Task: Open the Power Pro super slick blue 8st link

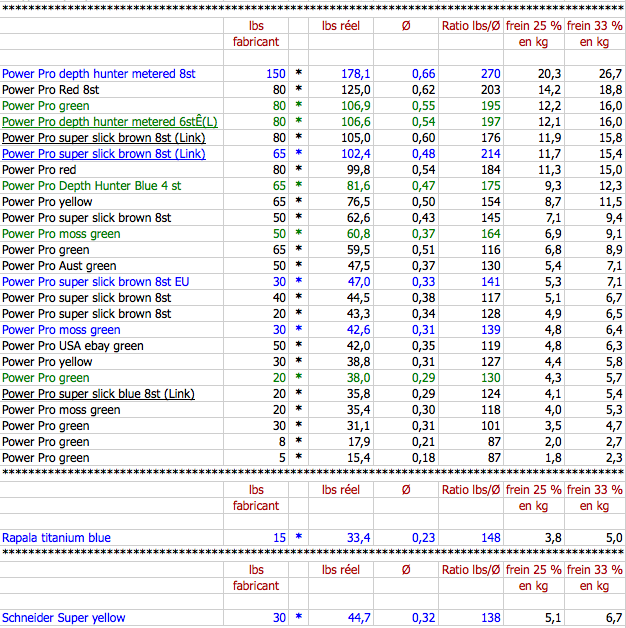Action: [x=98, y=394]
